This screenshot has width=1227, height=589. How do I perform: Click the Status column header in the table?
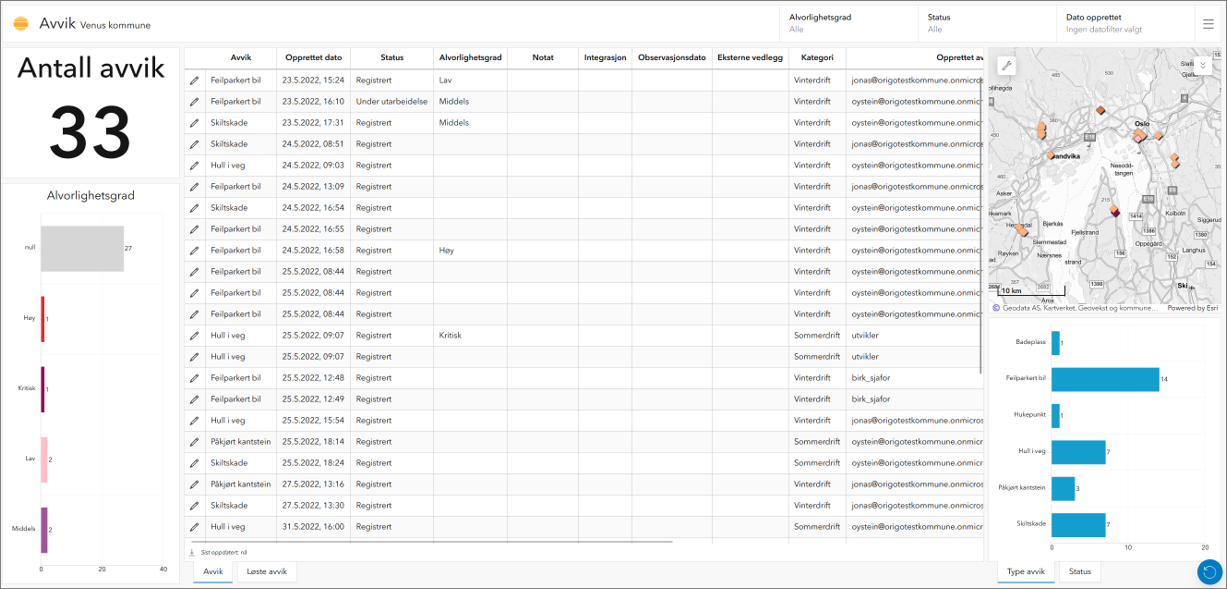click(392, 58)
